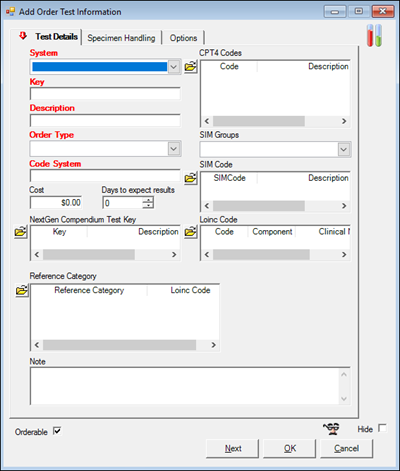Click the Loinc Code list scrollbar right arrow
400x471 pixels.
pos(344,255)
